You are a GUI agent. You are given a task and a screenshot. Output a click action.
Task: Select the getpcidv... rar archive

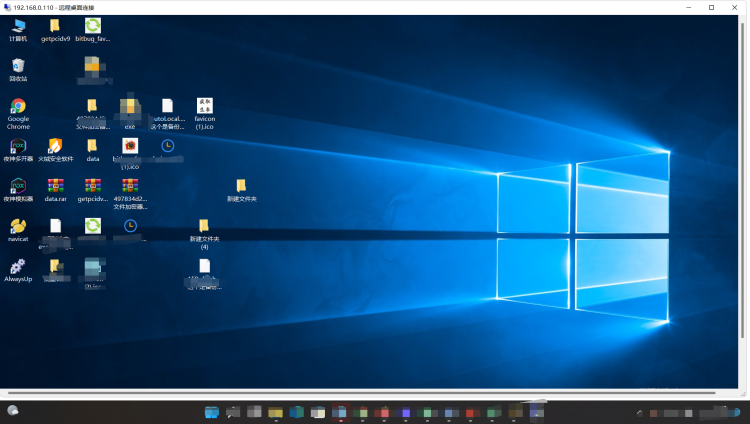pyautogui.click(x=93, y=190)
